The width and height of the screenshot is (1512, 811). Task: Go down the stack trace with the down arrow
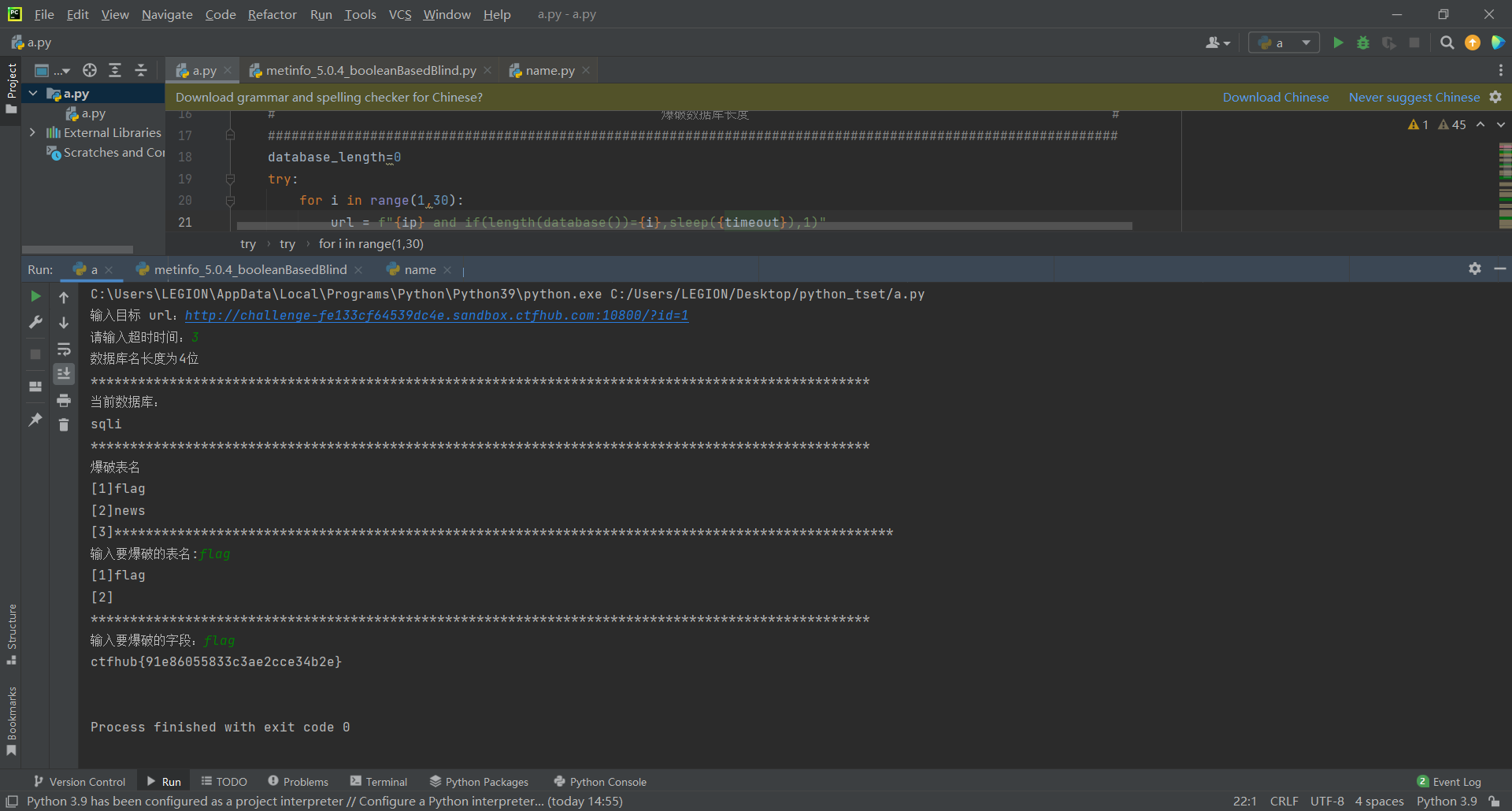click(64, 323)
